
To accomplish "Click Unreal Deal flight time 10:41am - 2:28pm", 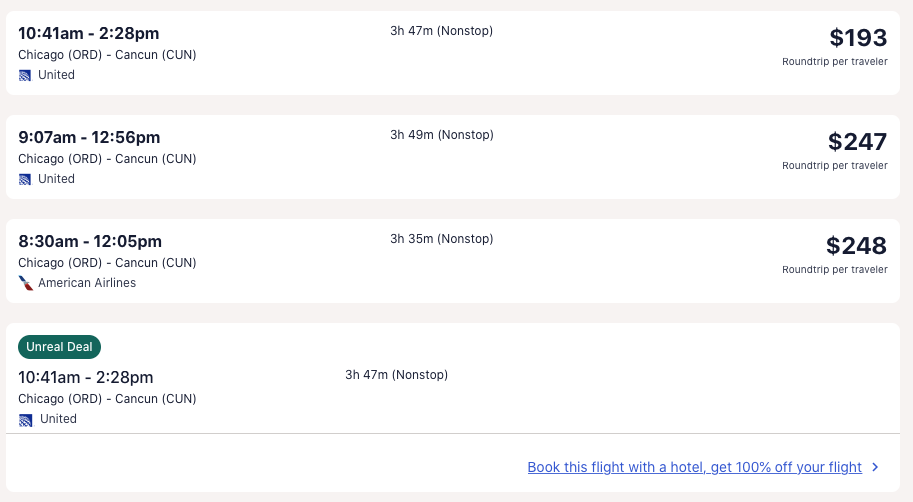I will click(x=86, y=377).
